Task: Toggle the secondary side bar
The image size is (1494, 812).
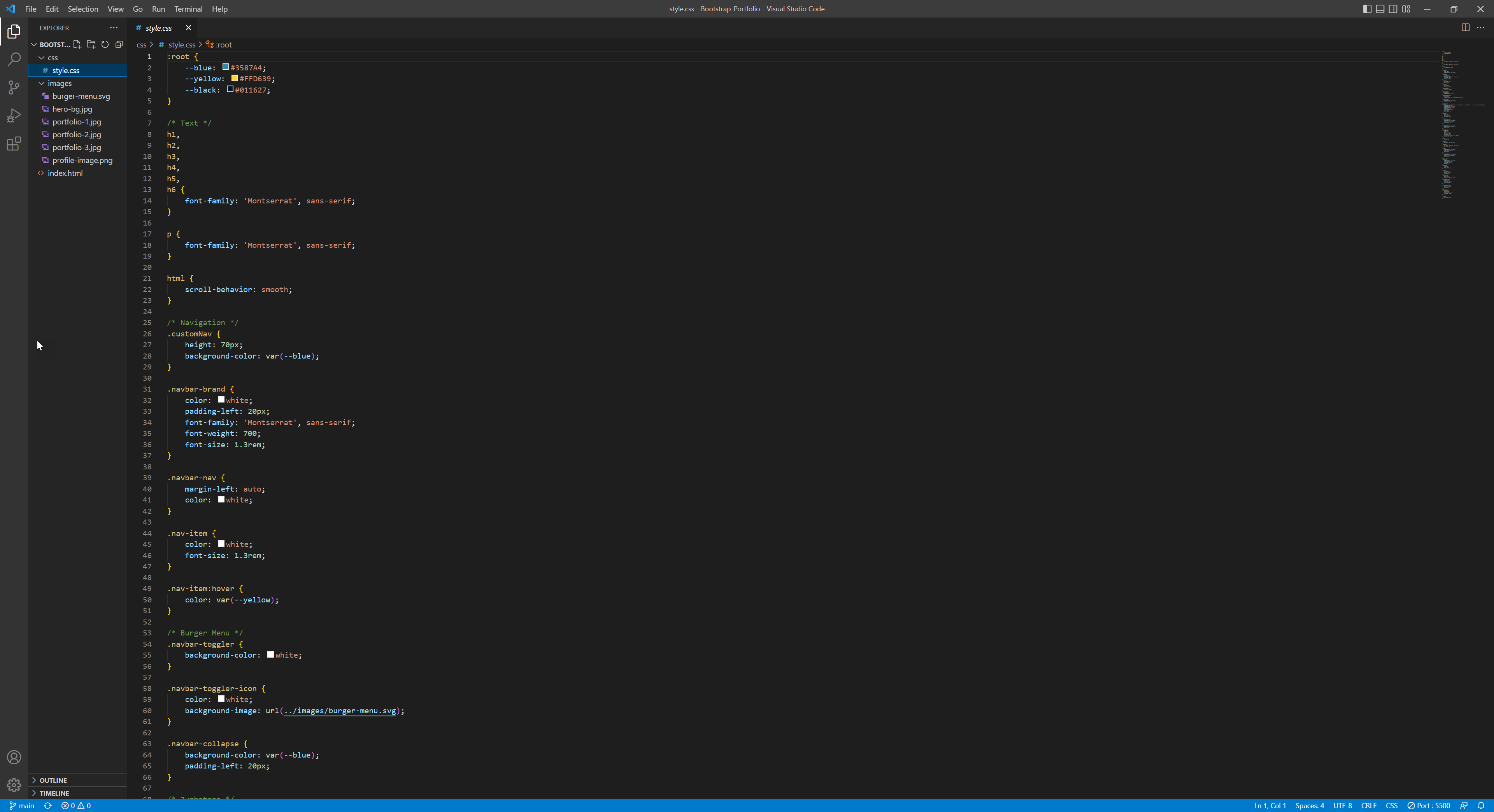Action: pyautogui.click(x=1392, y=9)
